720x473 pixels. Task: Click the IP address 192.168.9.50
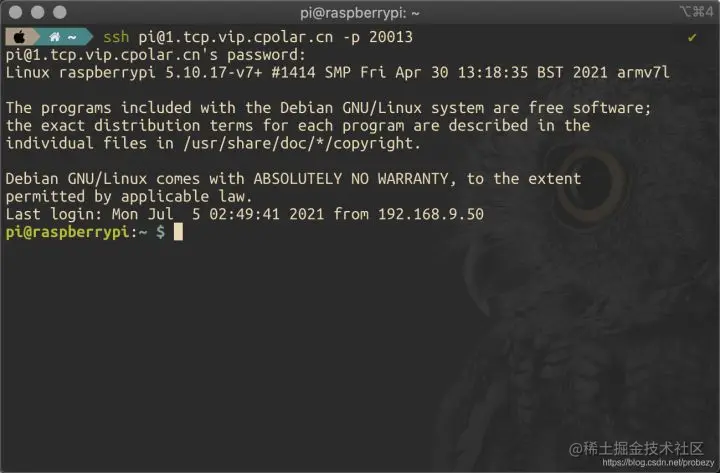(431, 214)
